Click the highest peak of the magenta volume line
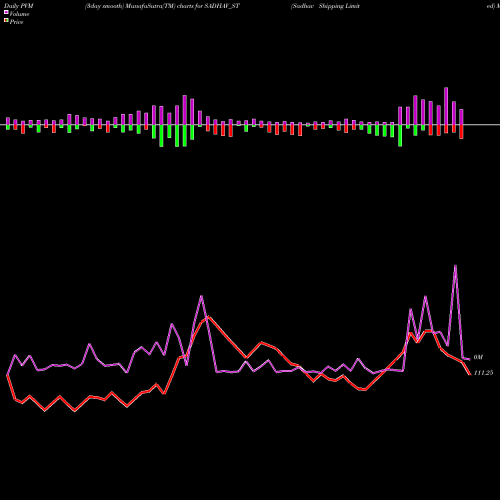500x500 pixels. [455, 266]
